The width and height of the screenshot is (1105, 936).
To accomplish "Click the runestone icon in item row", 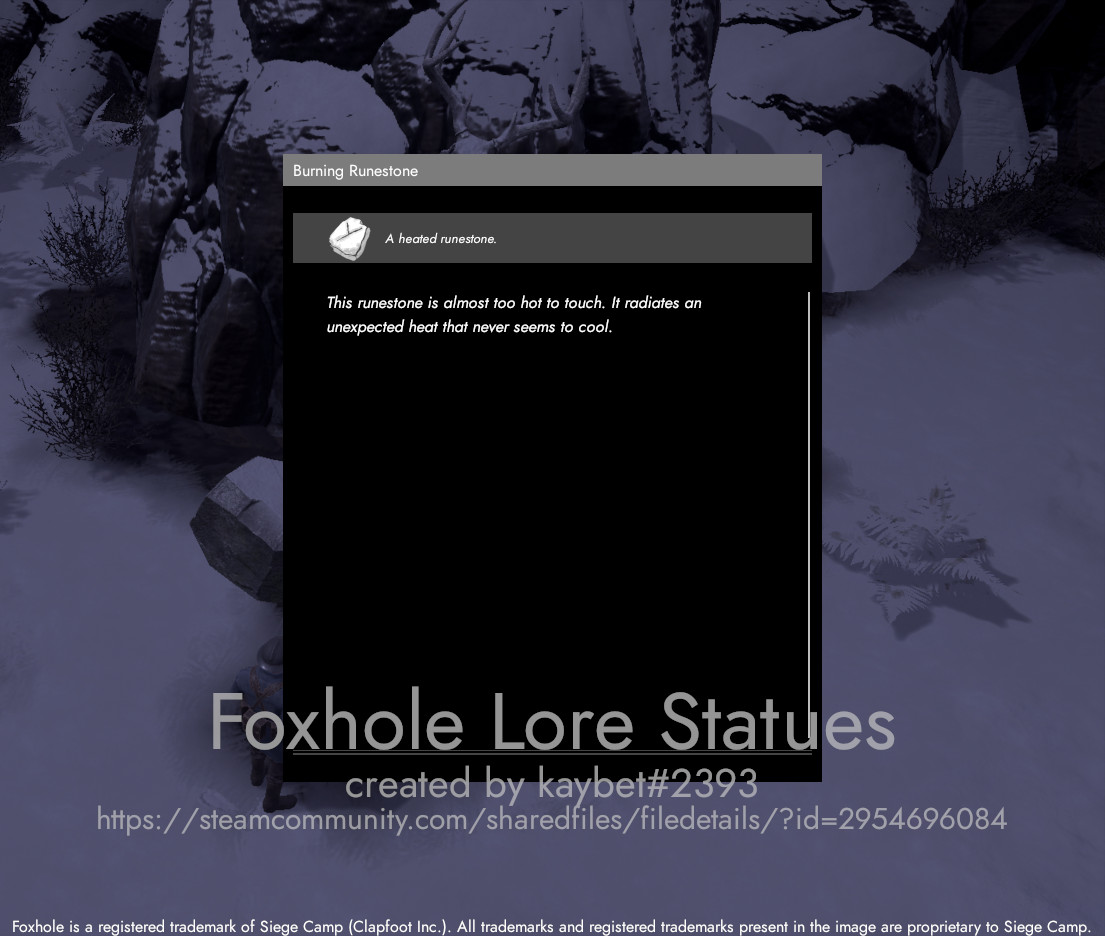I will point(350,239).
